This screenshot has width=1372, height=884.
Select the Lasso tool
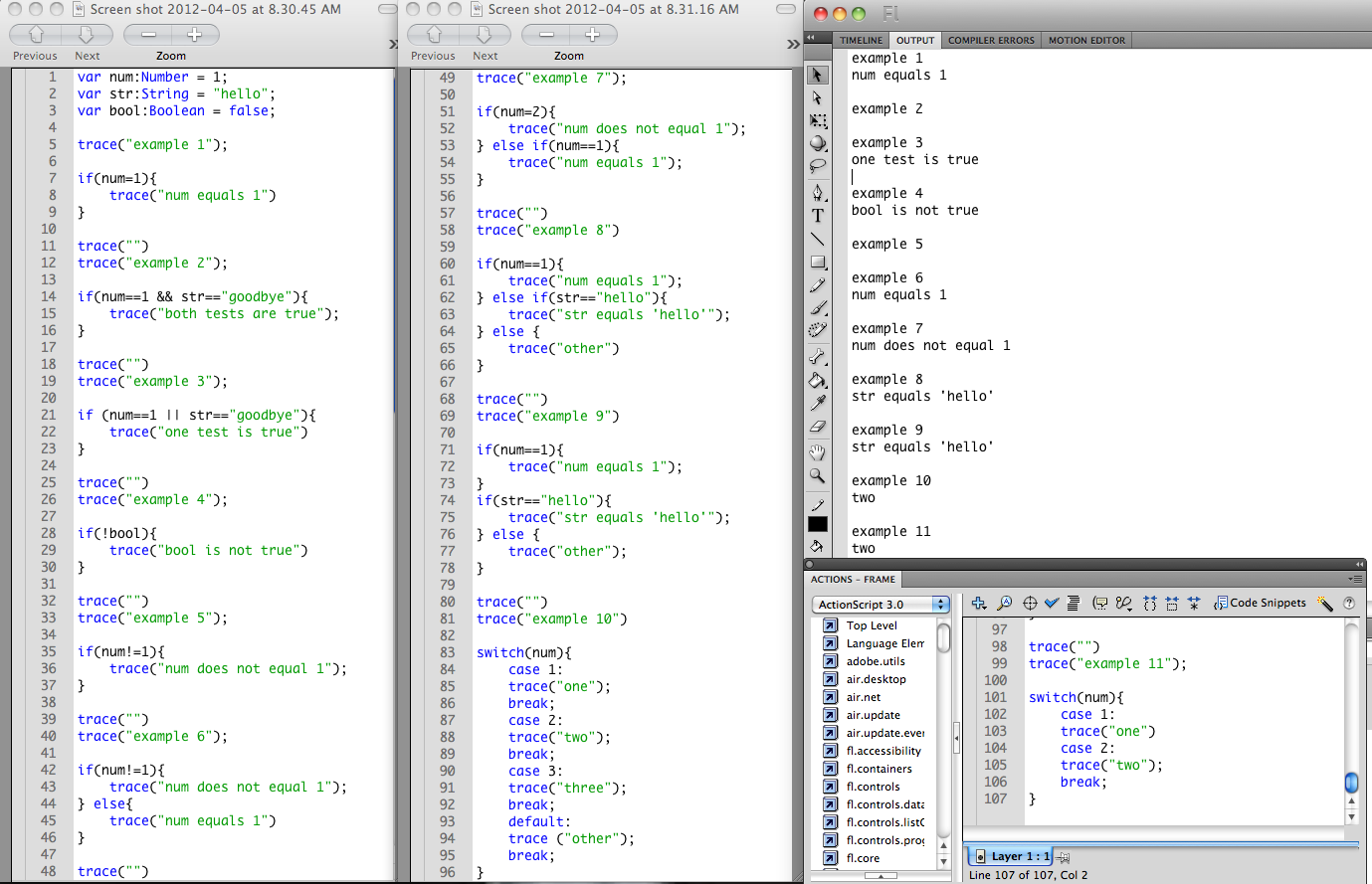(817, 166)
